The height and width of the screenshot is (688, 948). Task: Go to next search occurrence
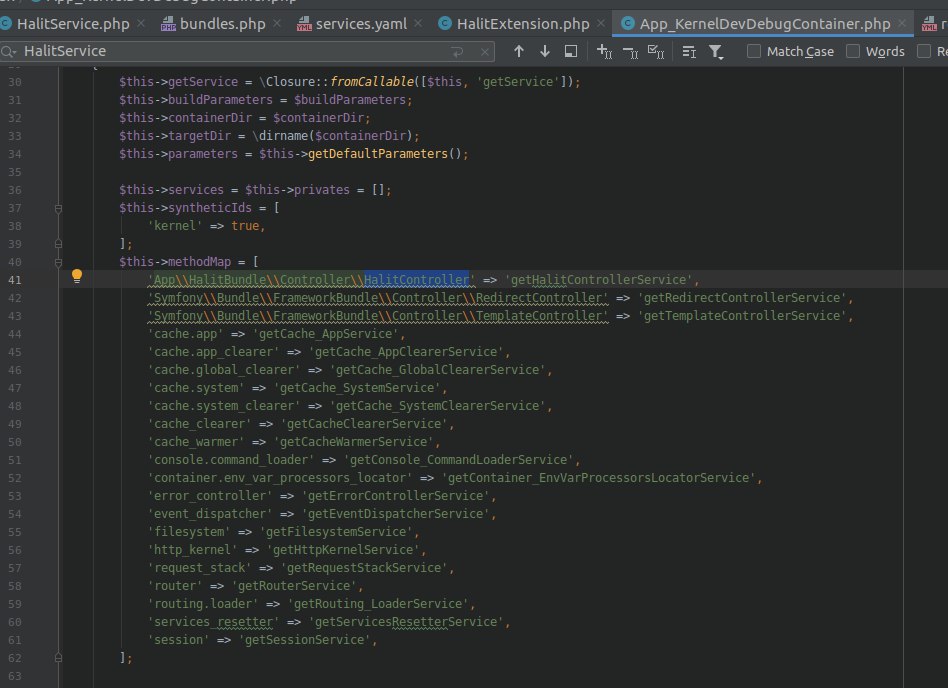545,51
